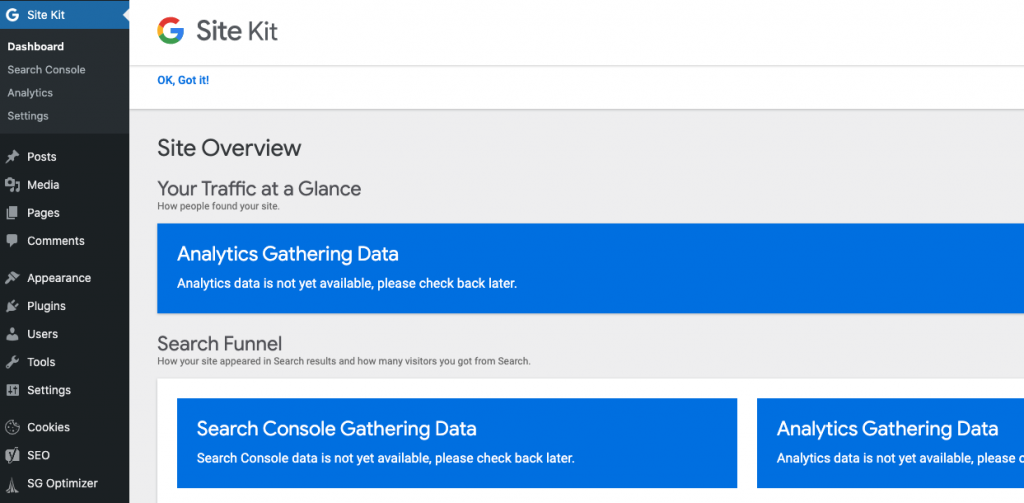Open Analytics submenu item
This screenshot has width=1024, height=503.
30,93
